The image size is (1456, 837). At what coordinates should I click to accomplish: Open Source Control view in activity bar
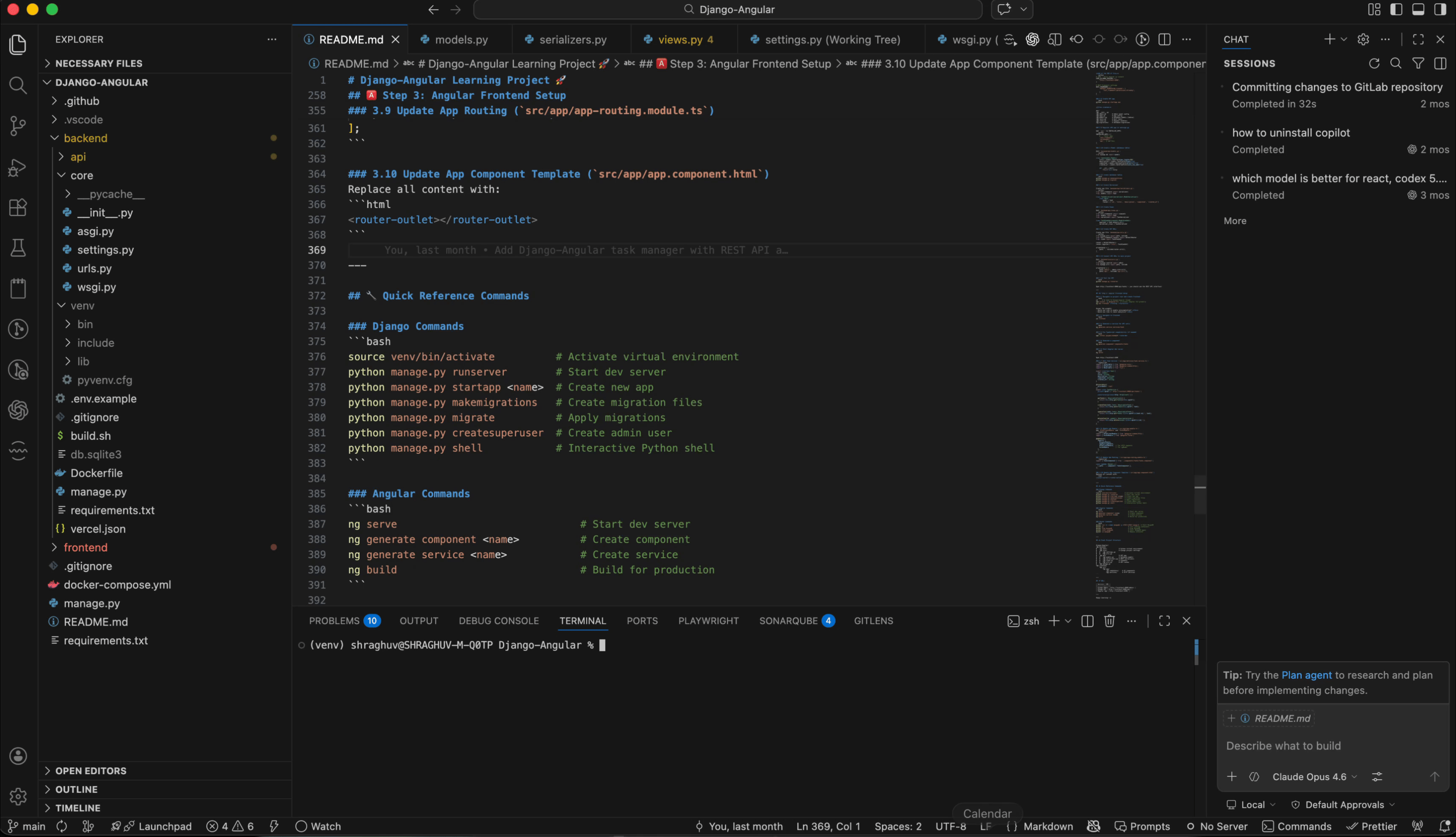pos(18,126)
